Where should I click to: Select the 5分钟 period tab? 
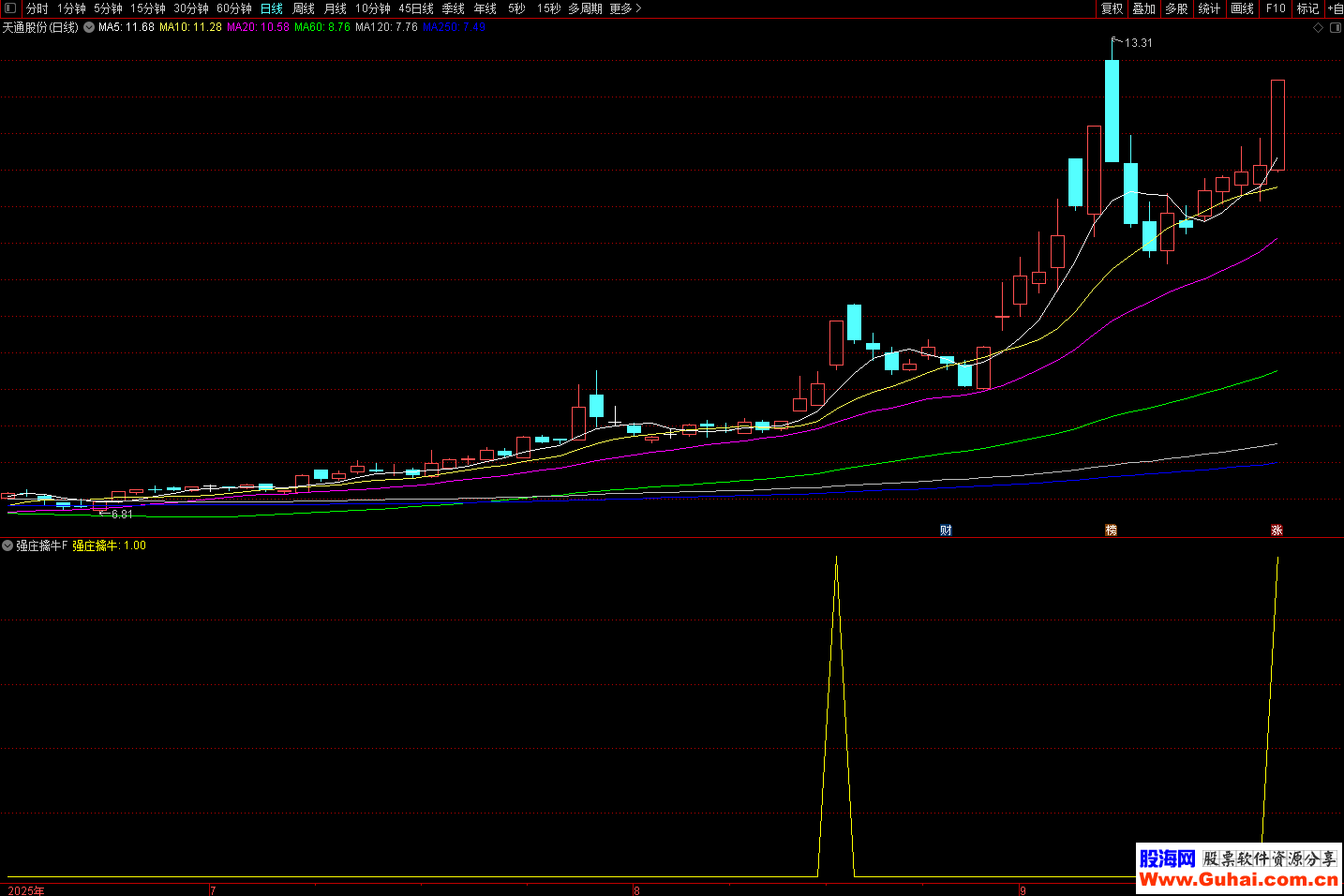coord(108,8)
